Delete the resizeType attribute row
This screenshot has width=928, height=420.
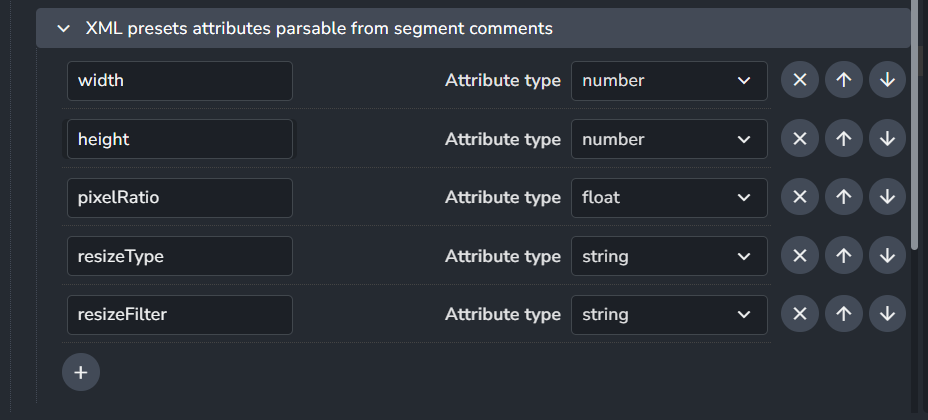(800, 256)
